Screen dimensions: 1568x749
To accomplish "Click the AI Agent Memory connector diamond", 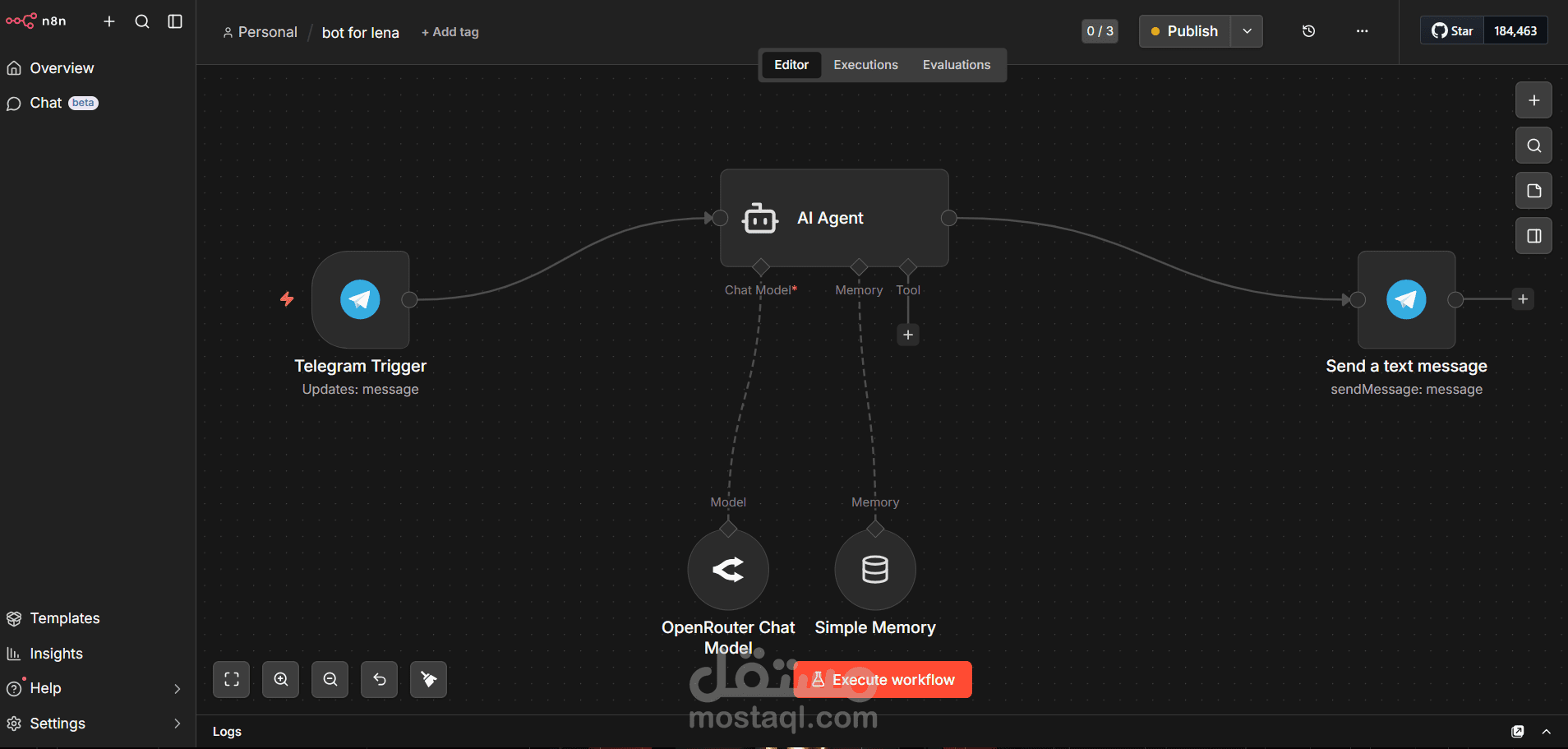I will point(859,266).
